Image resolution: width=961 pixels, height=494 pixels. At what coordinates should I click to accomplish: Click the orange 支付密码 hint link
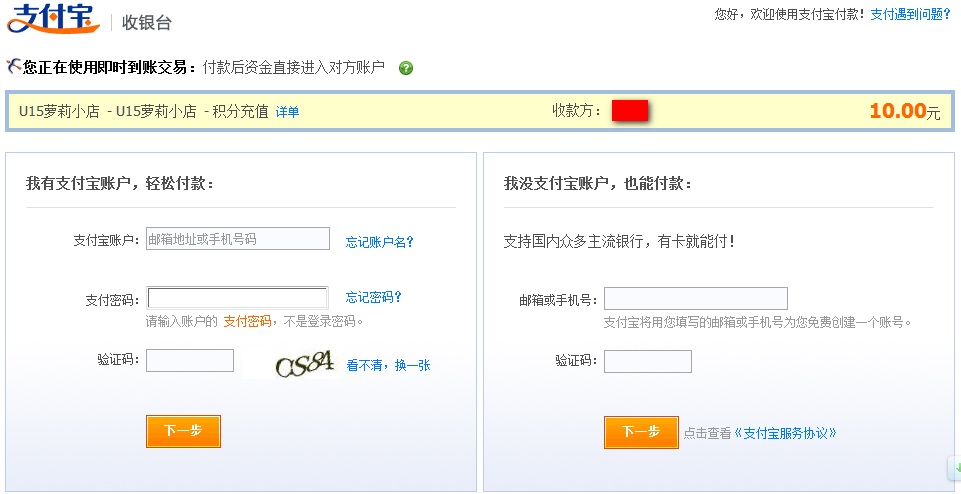click(247, 321)
